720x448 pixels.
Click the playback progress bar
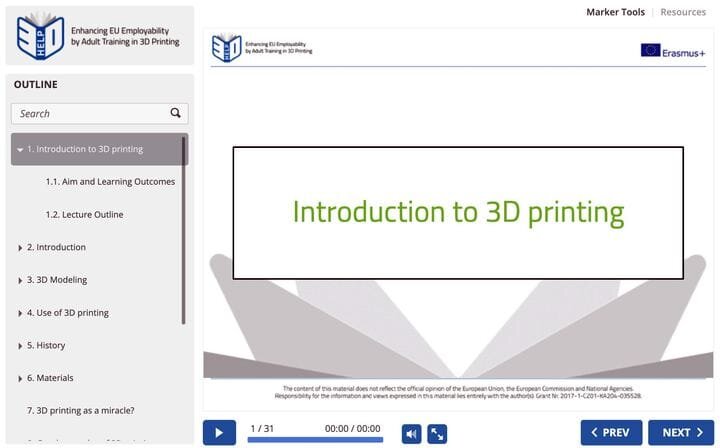click(x=315, y=439)
